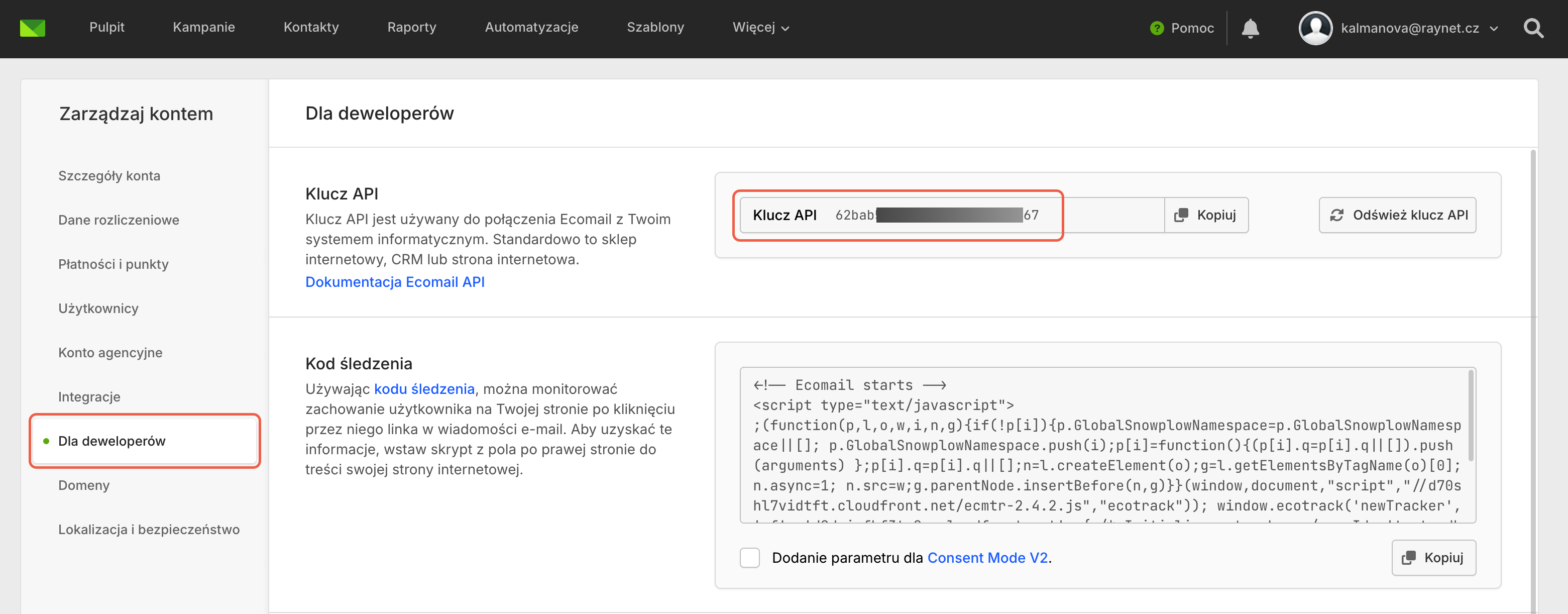Copy the API key with Kopiuj button
1568x614 pixels.
[x=1206, y=215]
